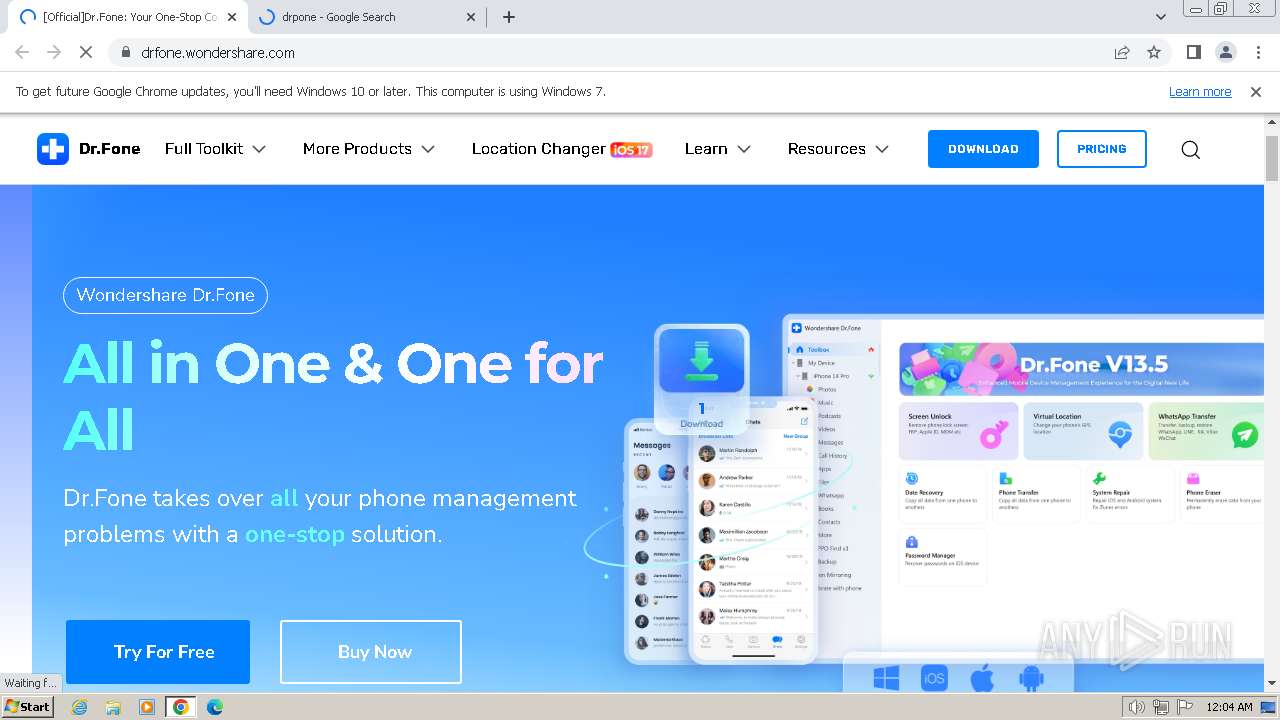The image size is (1280, 720).
Task: Click the browser forward arrow
Action: point(54,52)
